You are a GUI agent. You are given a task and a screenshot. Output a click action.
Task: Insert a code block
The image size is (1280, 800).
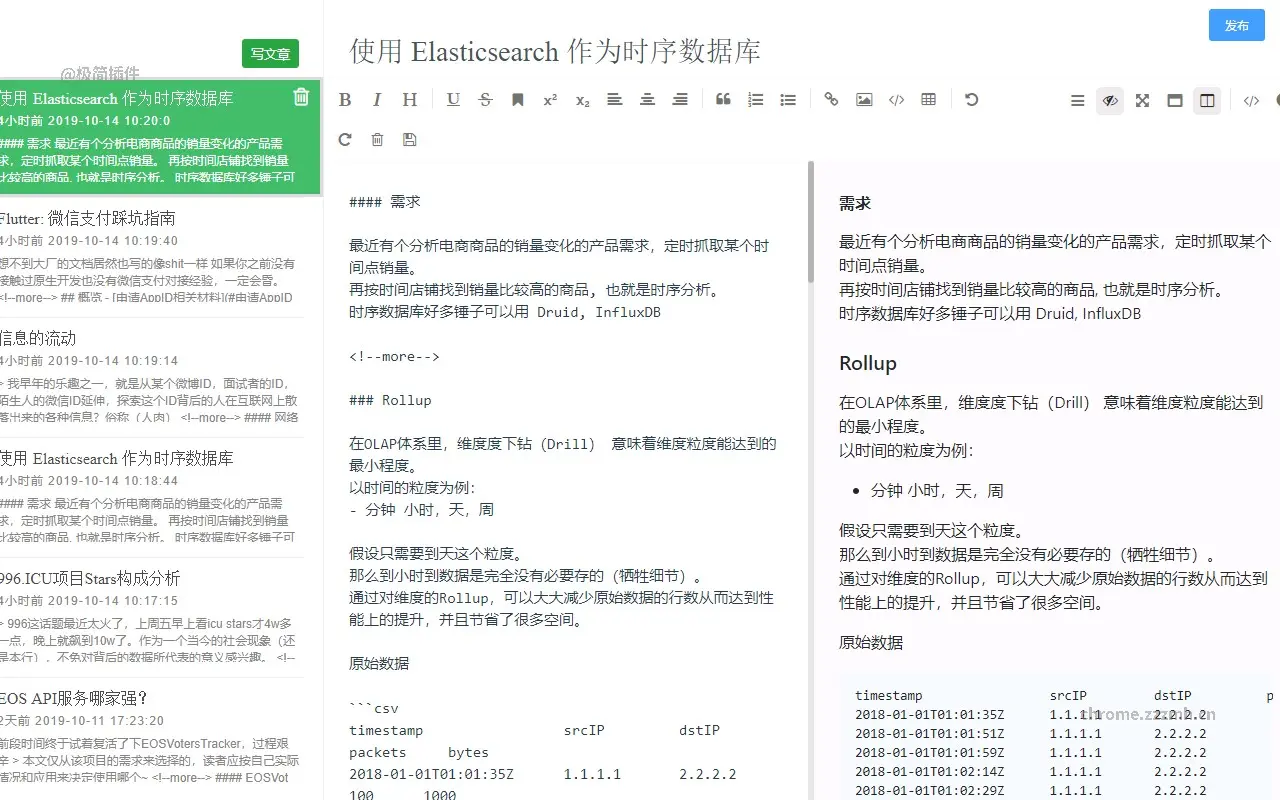coord(895,99)
